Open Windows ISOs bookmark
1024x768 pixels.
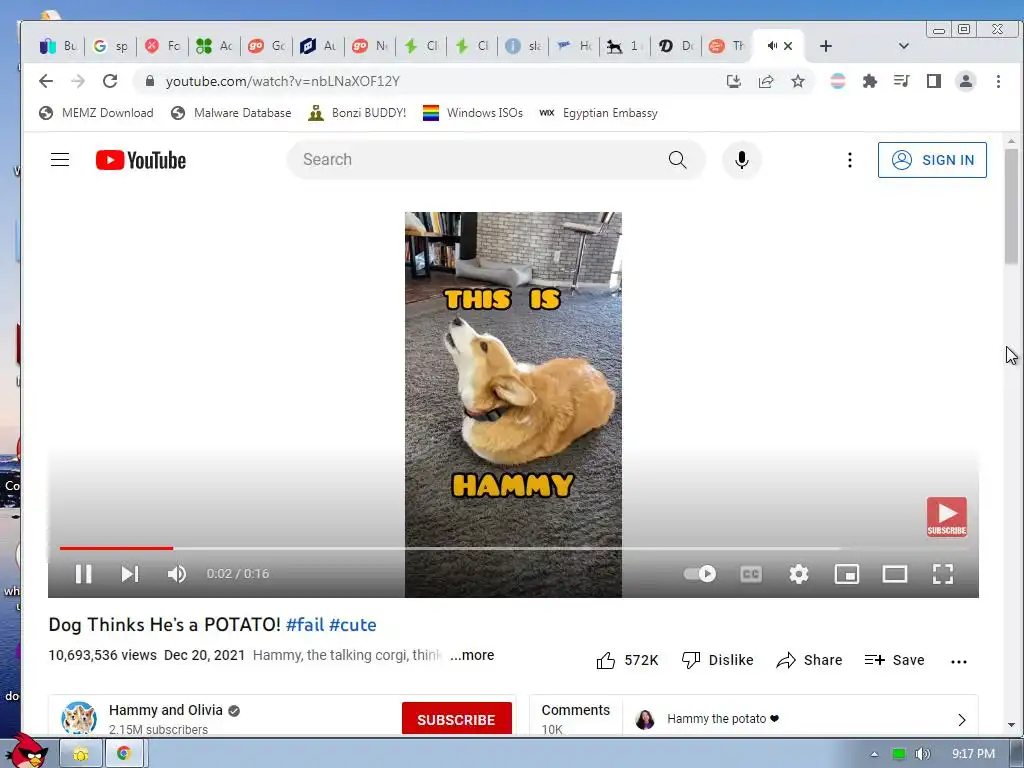(x=473, y=113)
